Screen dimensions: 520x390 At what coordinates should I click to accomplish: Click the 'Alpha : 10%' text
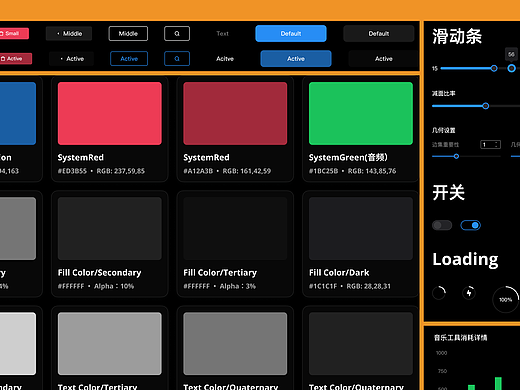coord(114,286)
